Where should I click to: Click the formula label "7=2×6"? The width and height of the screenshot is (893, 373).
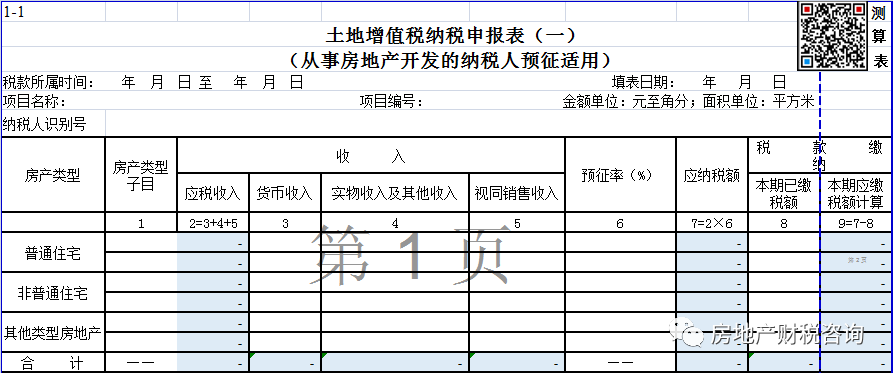point(712,223)
